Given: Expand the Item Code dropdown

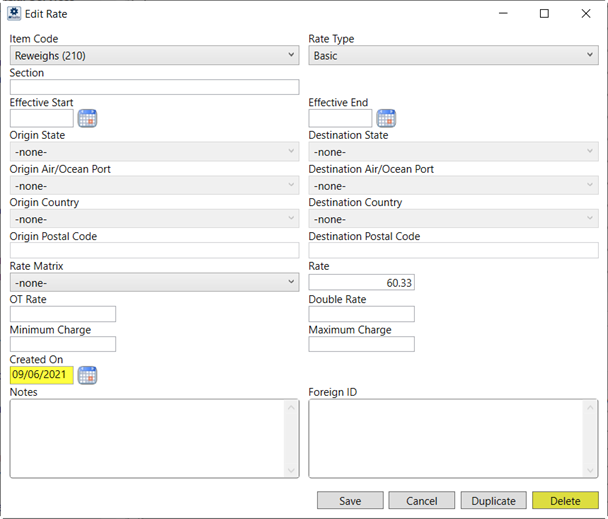Looking at the screenshot, I should 154,55.
